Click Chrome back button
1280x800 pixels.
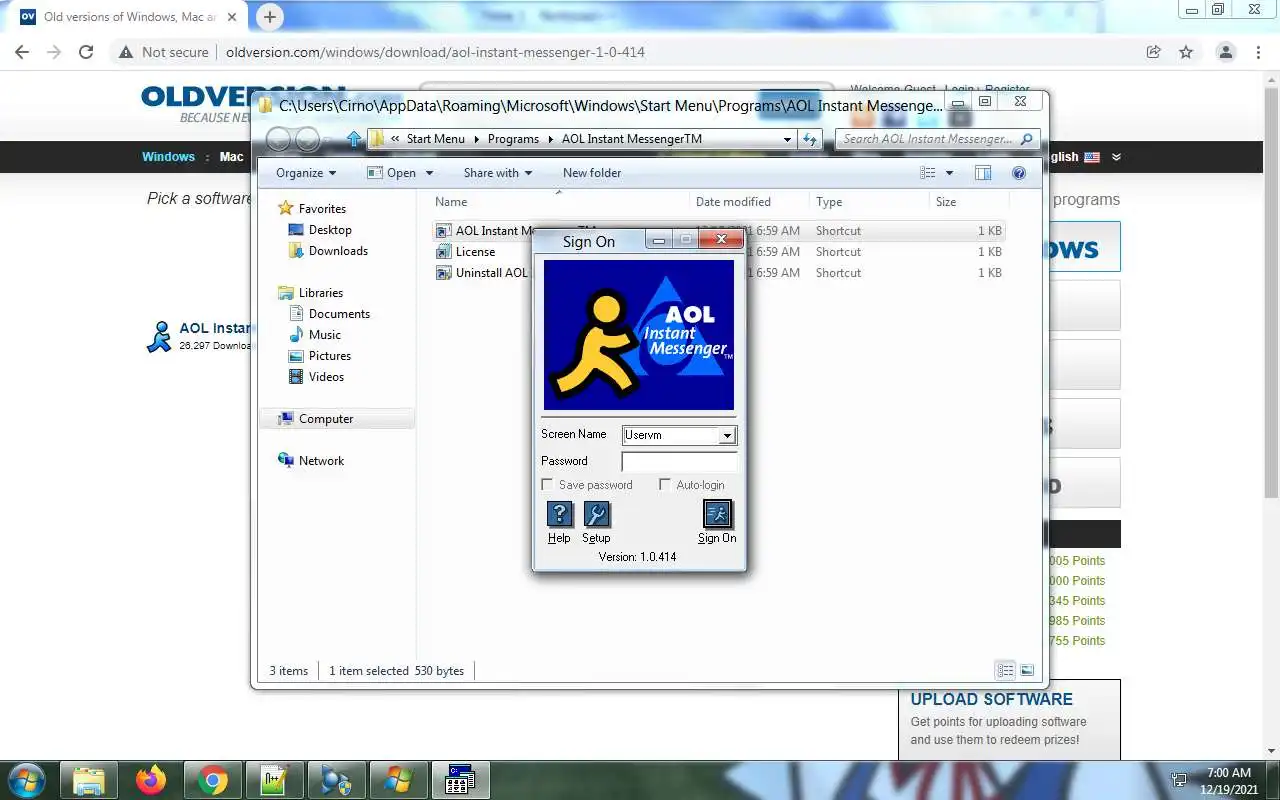(x=22, y=52)
